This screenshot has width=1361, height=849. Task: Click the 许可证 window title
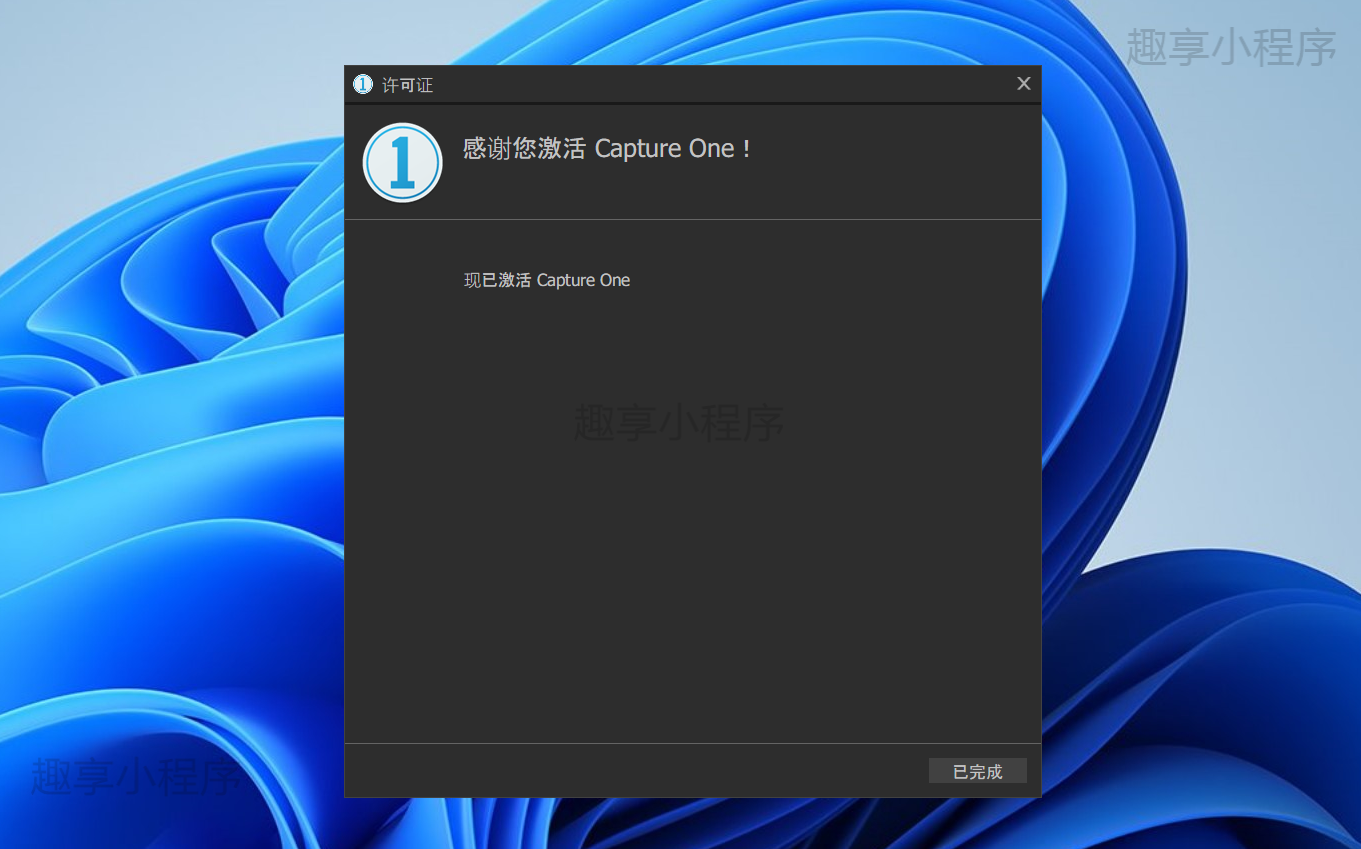pyautogui.click(x=407, y=85)
